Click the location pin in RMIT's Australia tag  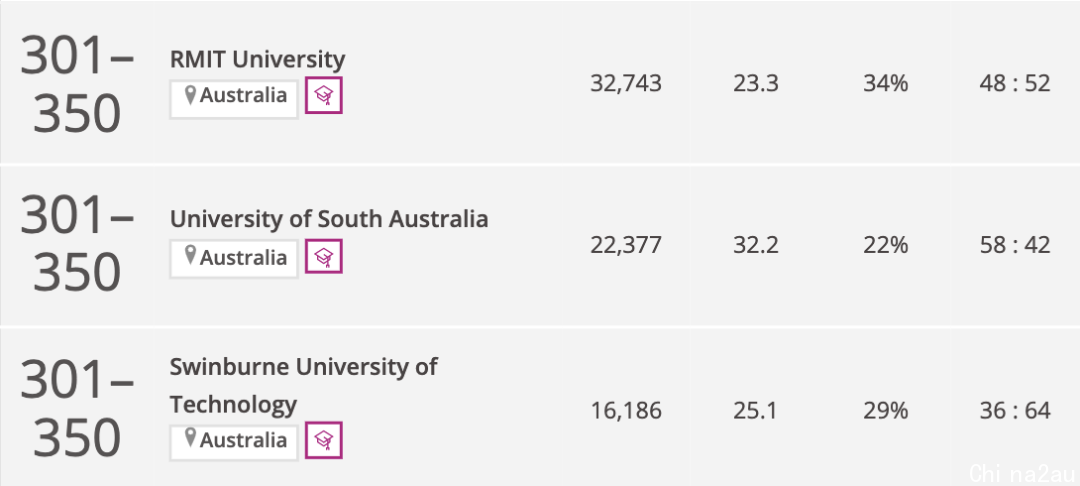point(191,95)
